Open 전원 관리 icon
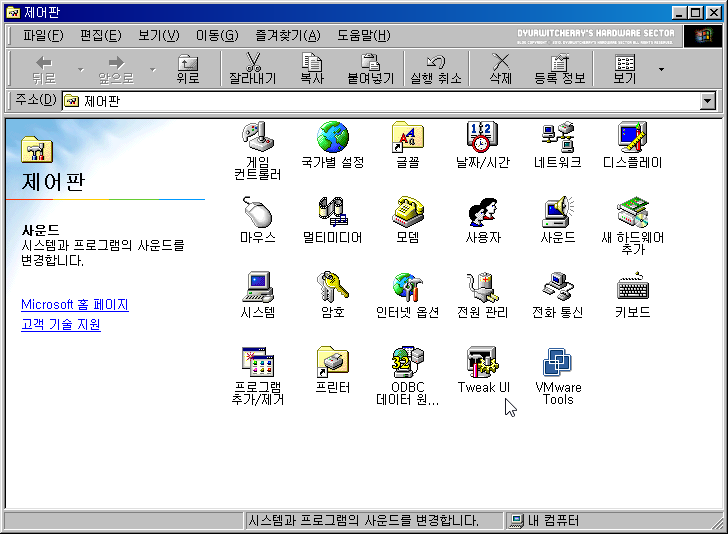The image size is (728, 534). tap(482, 287)
